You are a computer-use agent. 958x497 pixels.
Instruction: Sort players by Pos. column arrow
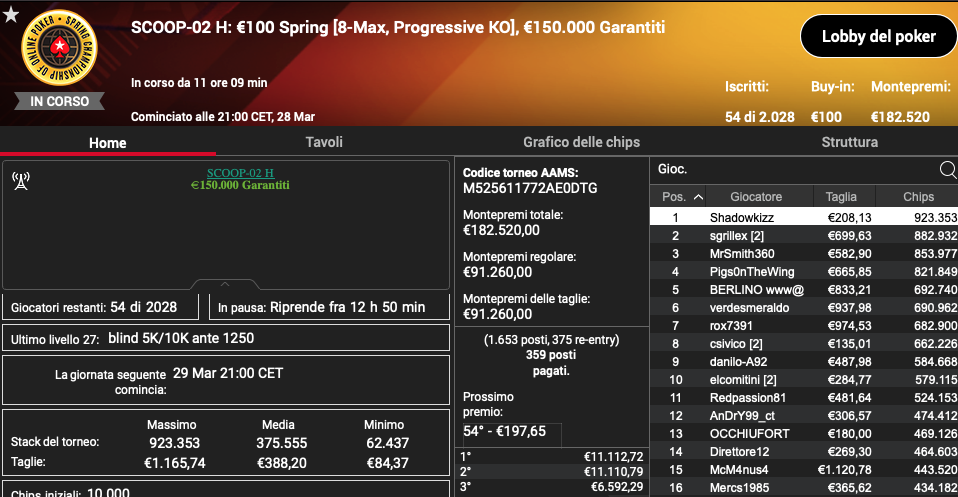tap(698, 197)
